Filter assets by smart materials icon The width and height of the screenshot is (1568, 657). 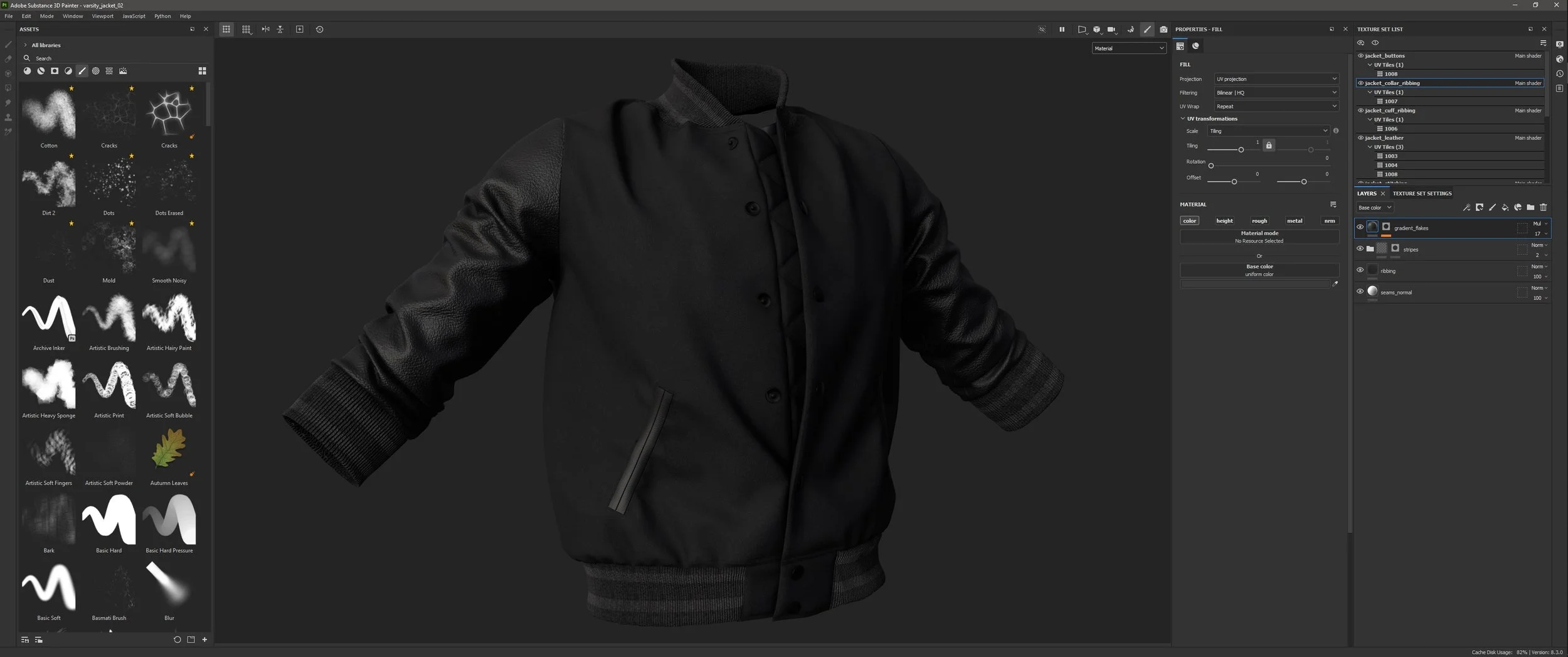click(x=41, y=71)
